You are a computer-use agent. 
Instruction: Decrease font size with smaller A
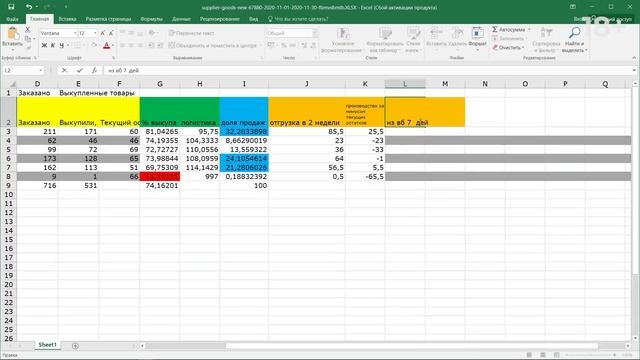point(111,33)
